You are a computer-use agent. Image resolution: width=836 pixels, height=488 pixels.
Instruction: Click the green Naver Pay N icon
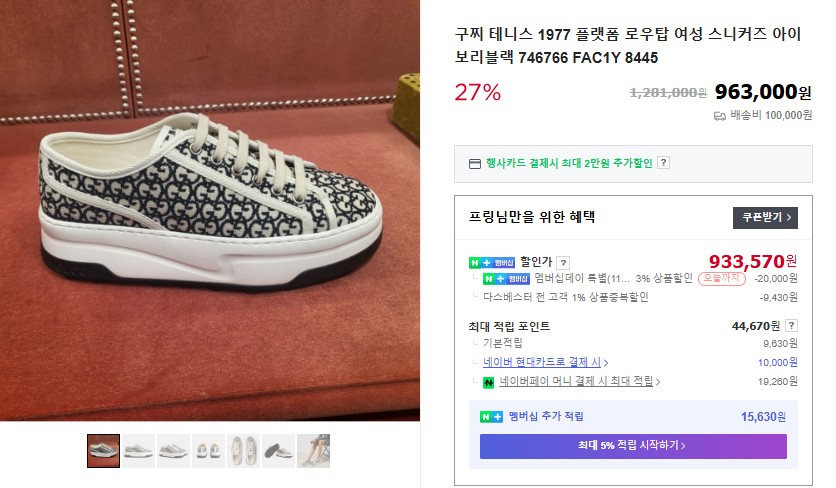point(489,382)
